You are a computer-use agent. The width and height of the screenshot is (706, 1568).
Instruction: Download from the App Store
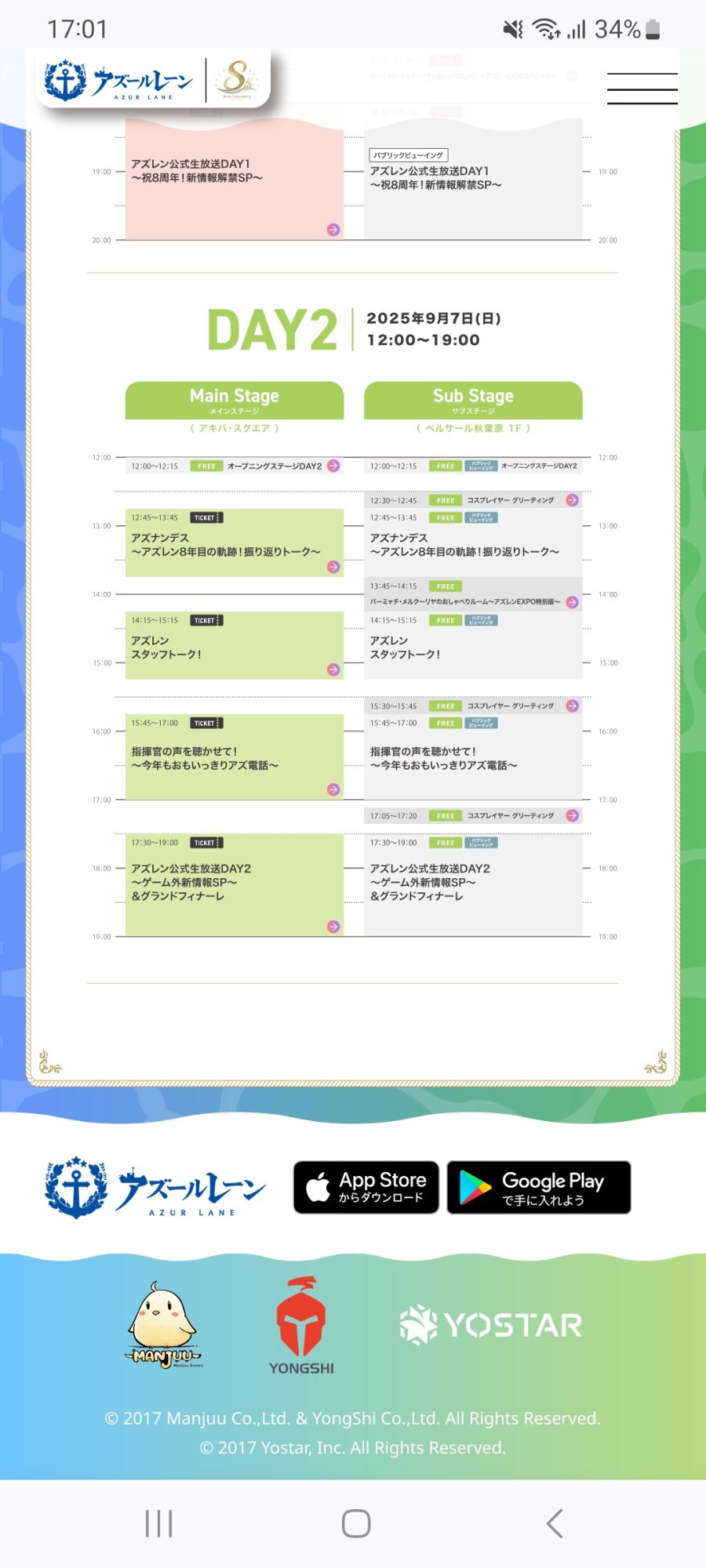coord(366,1187)
